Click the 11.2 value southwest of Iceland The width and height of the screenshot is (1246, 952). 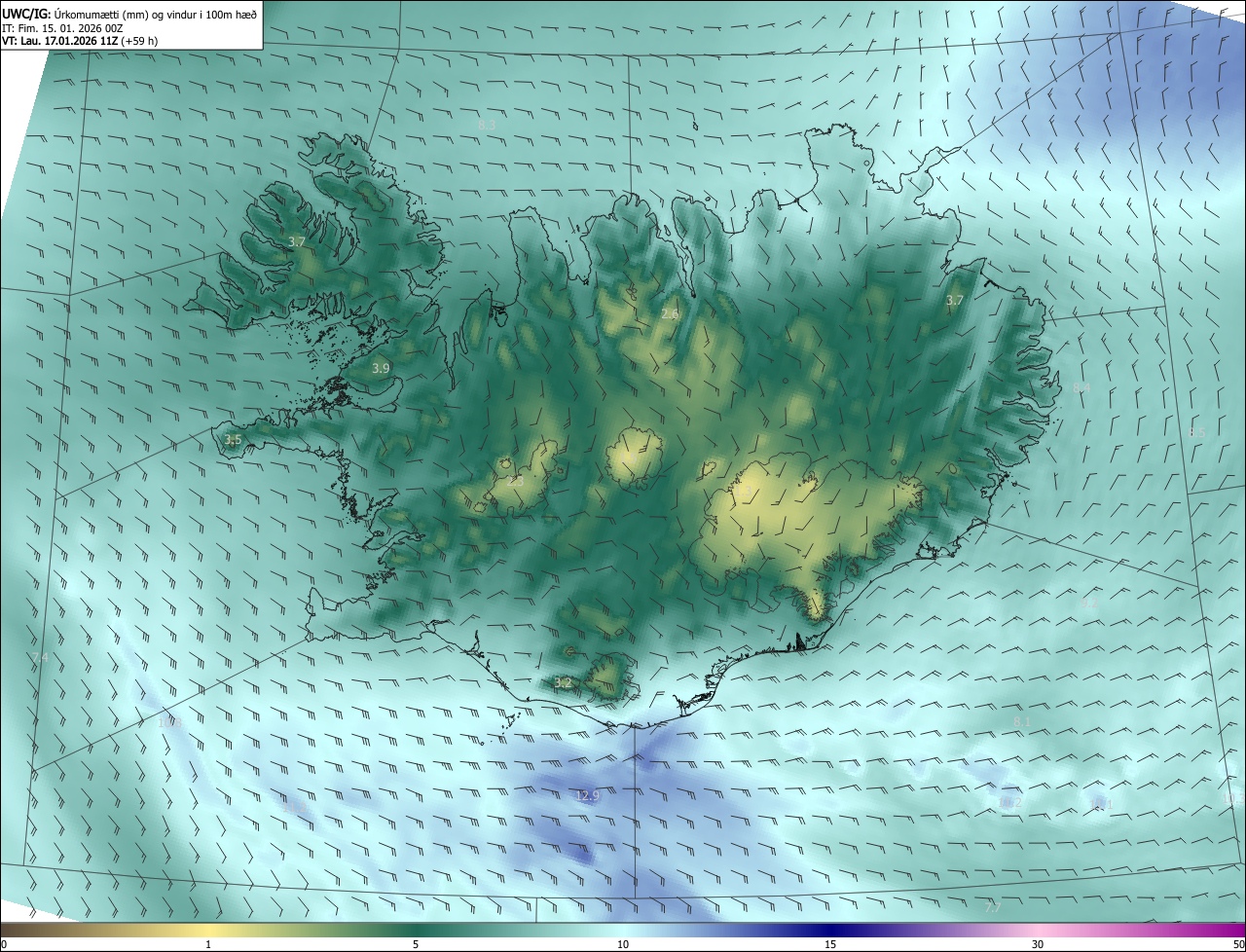(294, 806)
